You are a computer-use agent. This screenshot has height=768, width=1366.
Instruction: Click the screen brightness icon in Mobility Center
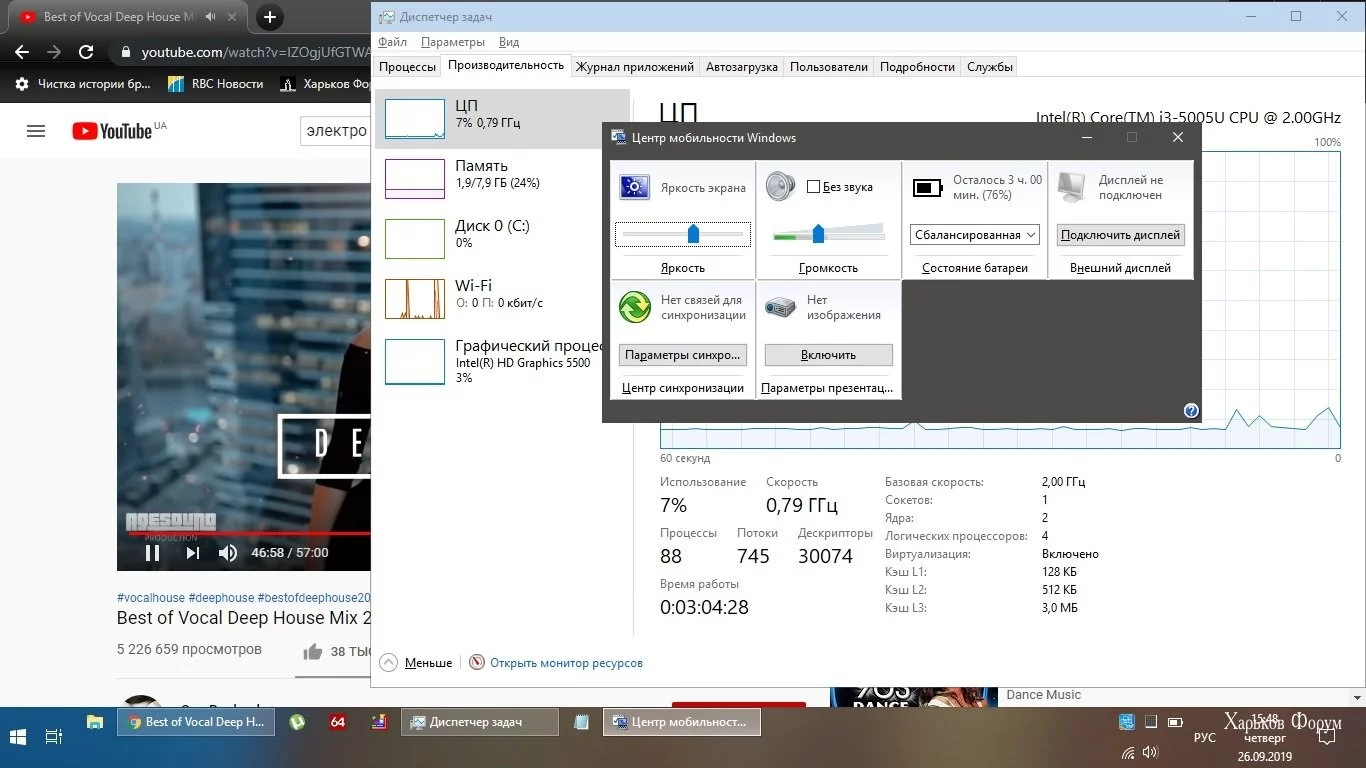point(634,187)
